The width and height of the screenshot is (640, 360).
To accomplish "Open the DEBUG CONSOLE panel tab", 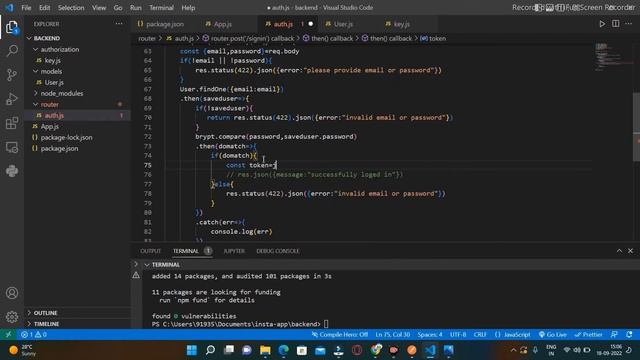I will [278, 251].
